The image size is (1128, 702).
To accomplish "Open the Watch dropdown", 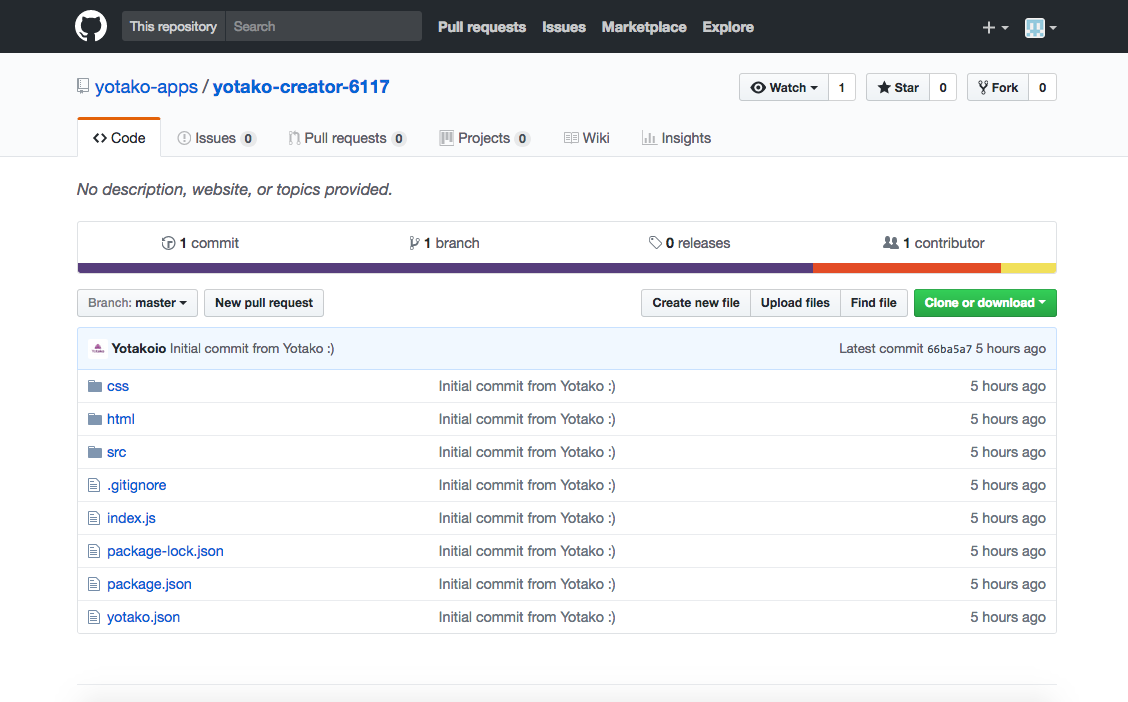I will point(784,88).
